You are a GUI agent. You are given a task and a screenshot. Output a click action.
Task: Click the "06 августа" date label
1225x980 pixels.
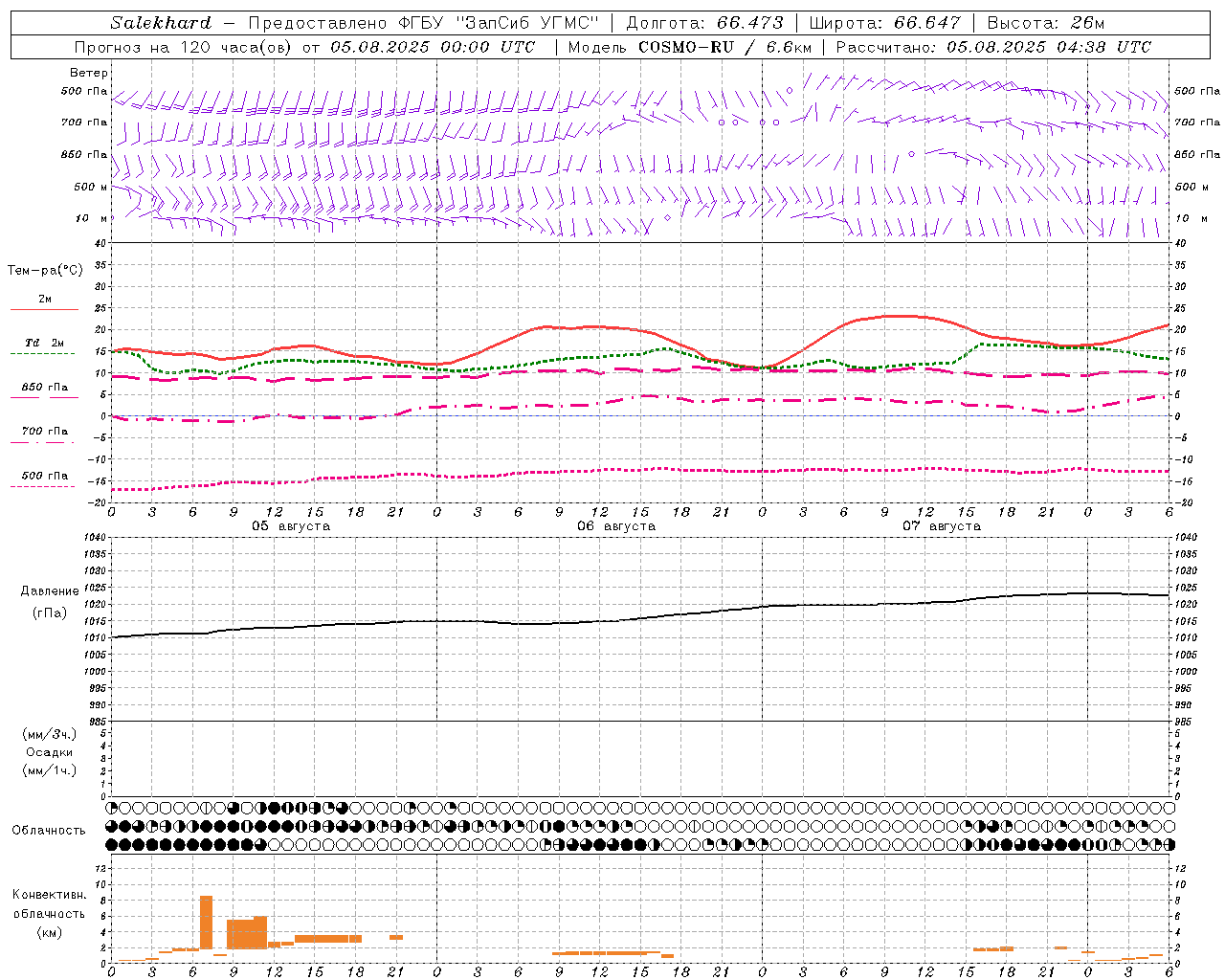point(616,526)
